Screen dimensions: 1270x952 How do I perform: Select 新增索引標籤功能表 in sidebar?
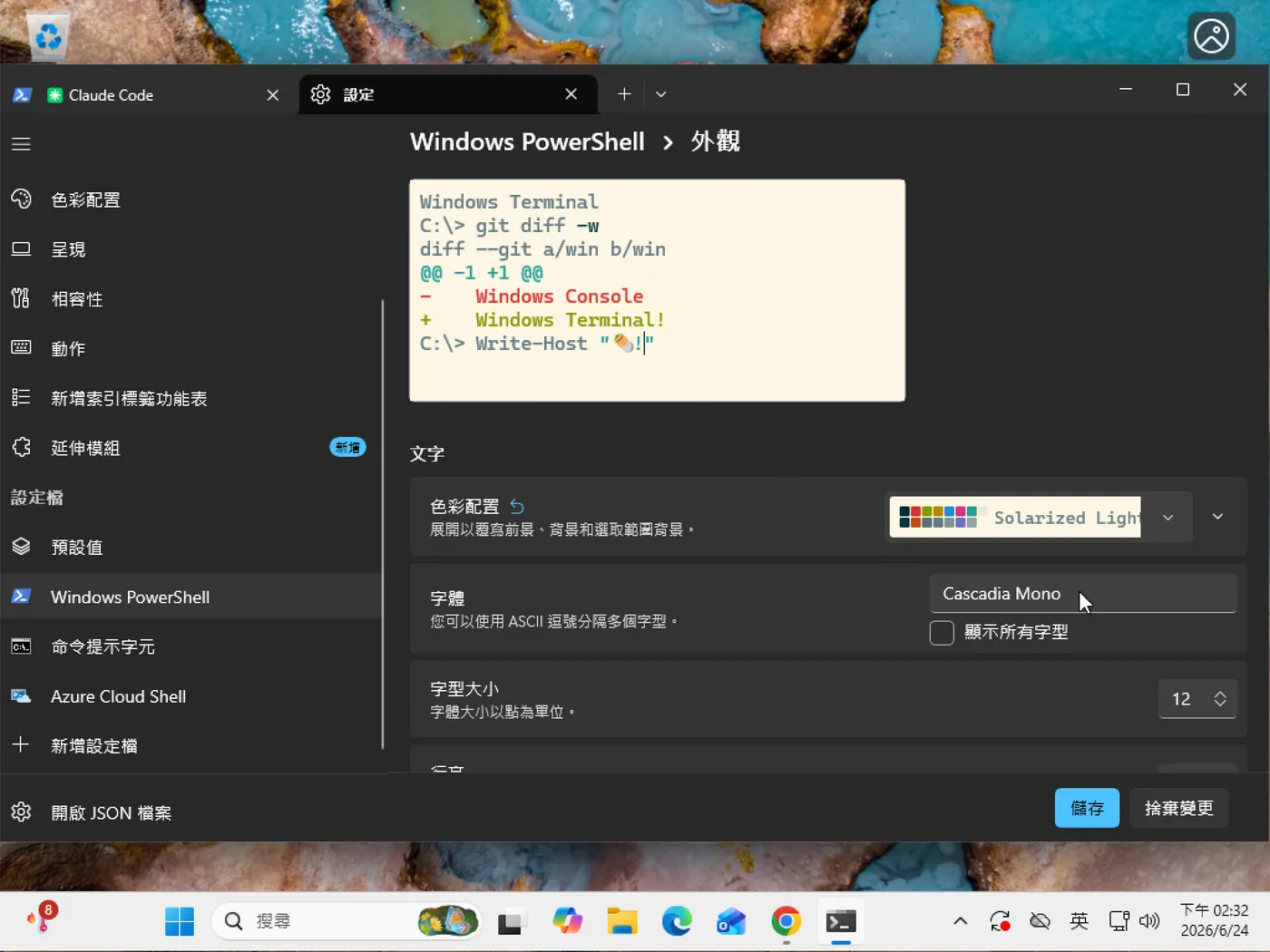(190, 398)
